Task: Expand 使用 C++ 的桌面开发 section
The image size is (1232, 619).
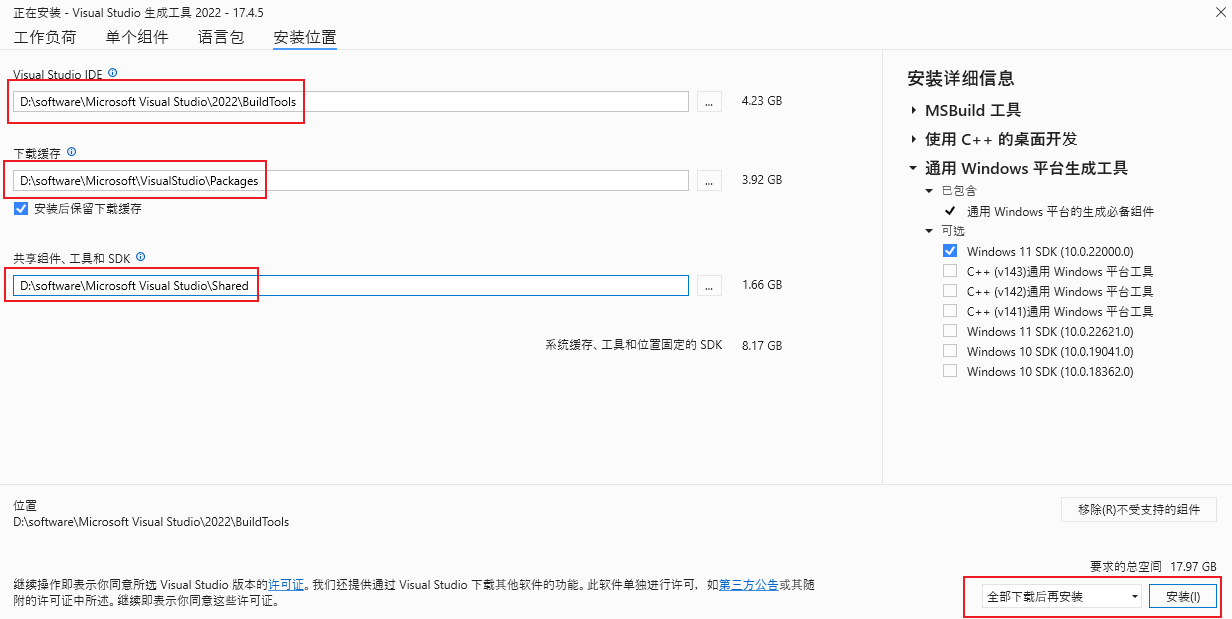Action: pyautogui.click(x=913, y=139)
